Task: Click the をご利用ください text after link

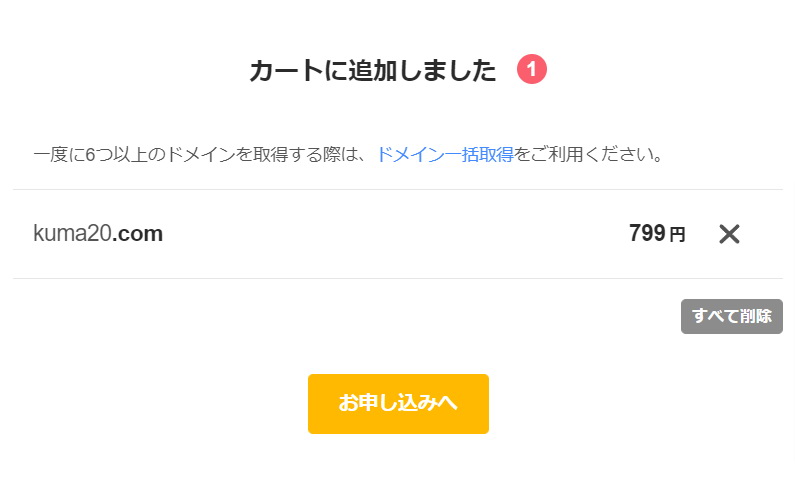Action: [x=589, y=155]
